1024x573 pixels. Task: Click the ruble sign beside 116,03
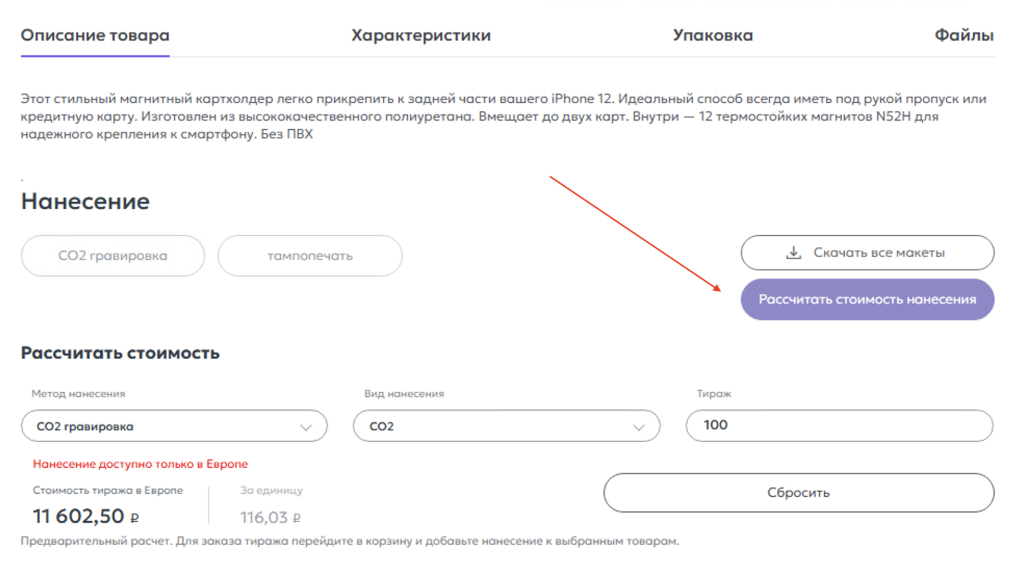click(x=296, y=518)
